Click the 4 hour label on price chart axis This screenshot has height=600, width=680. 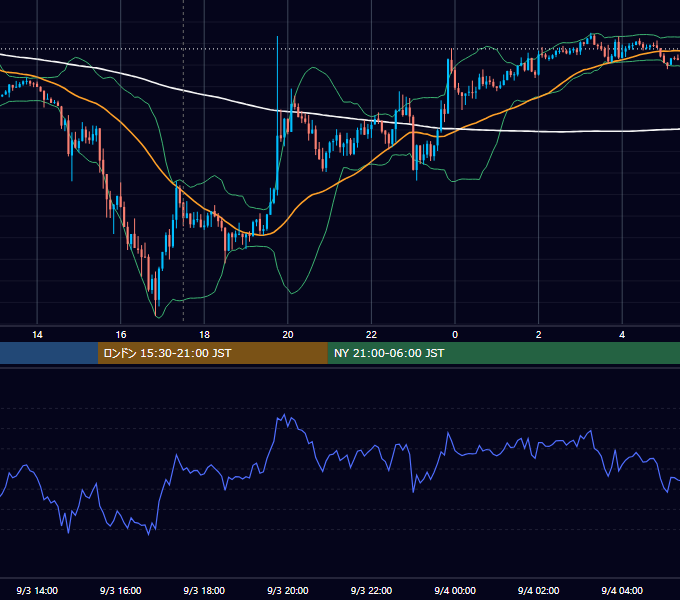(622, 335)
